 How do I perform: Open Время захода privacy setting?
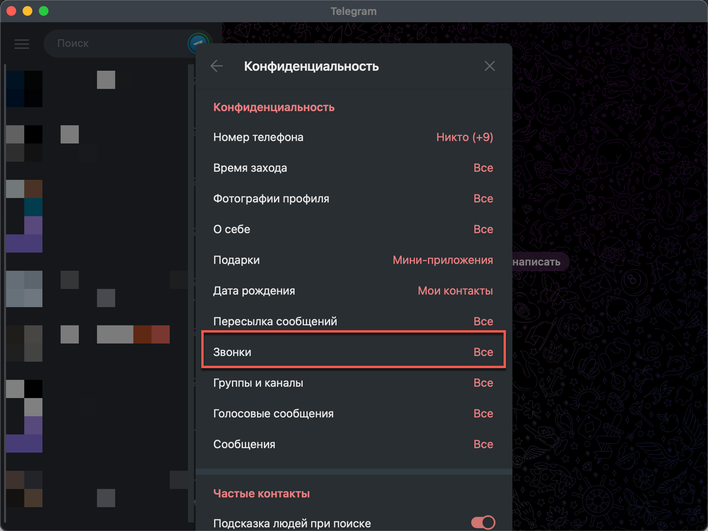pos(354,168)
